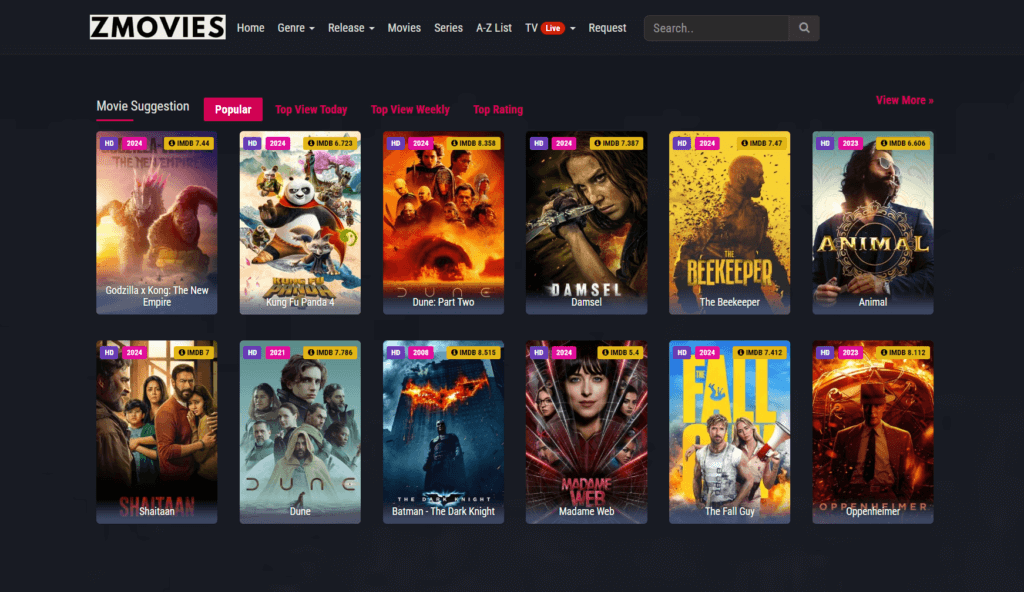This screenshot has height=592, width=1024.
Task: Open the Release dropdown menu
Action: (x=351, y=28)
